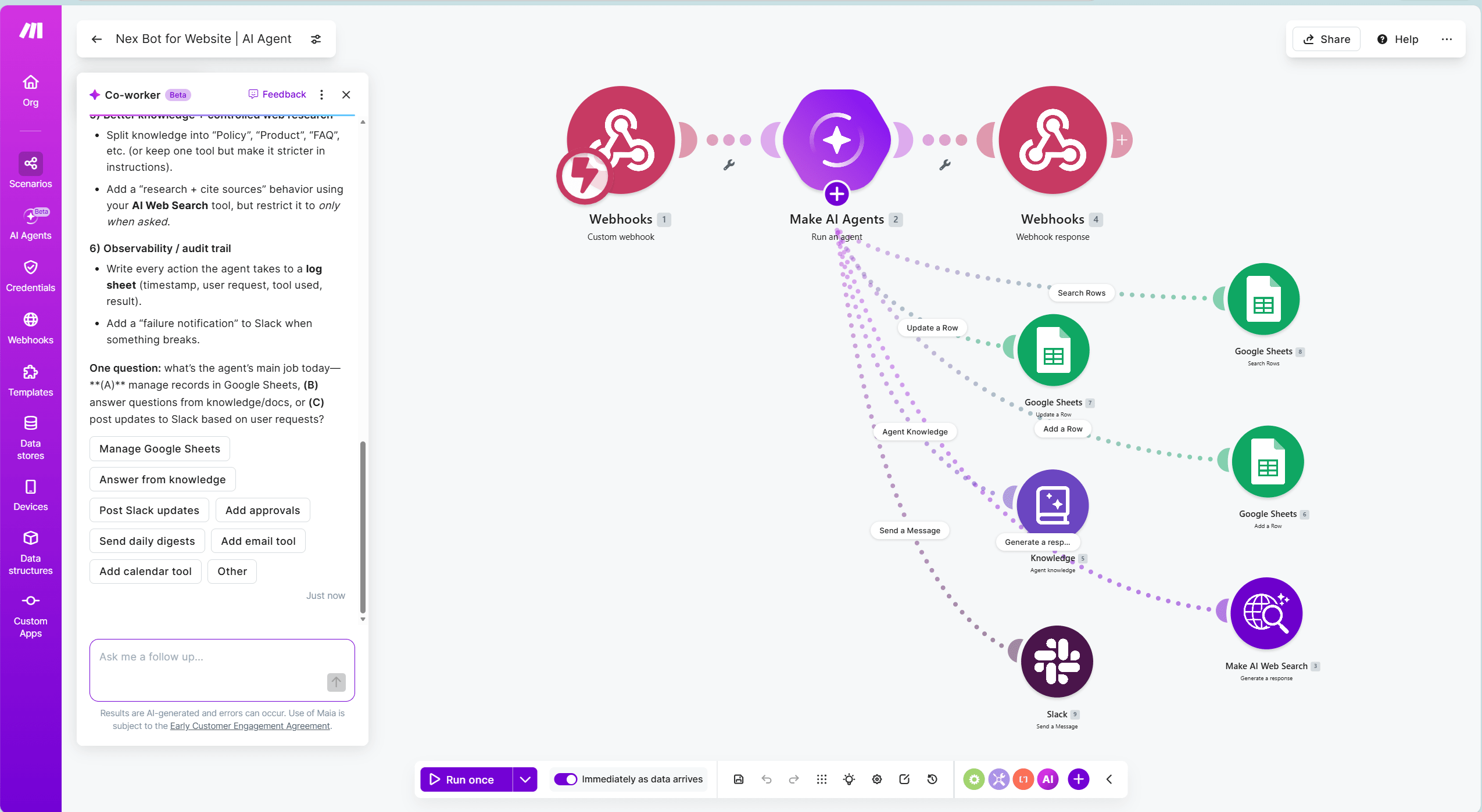
Task: Click the Feedback link in Co-worker panel
Action: [277, 94]
